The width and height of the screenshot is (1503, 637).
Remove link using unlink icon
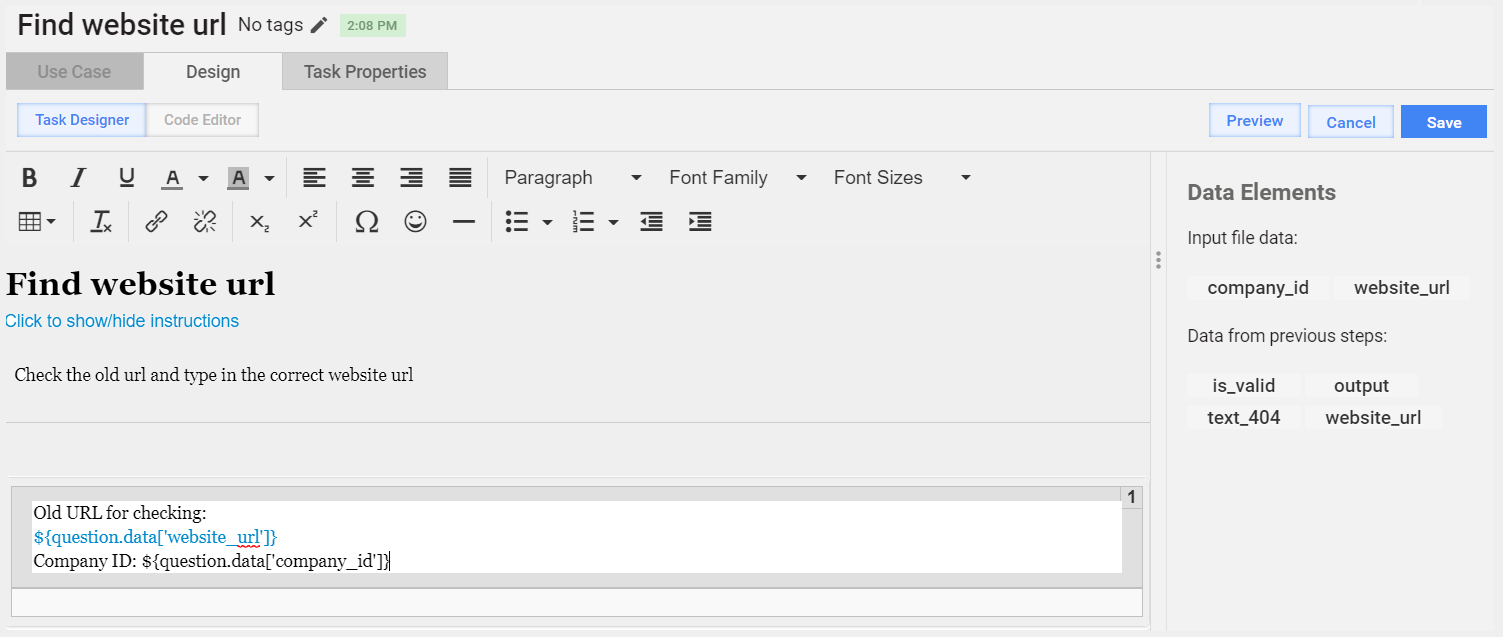pos(205,222)
